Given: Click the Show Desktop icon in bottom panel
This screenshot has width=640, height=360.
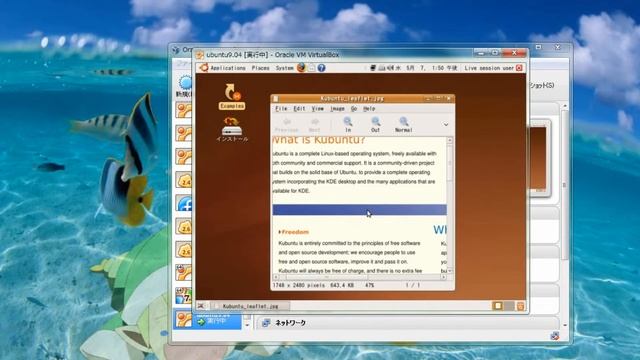Looking at the screenshot, I should [x=201, y=306].
